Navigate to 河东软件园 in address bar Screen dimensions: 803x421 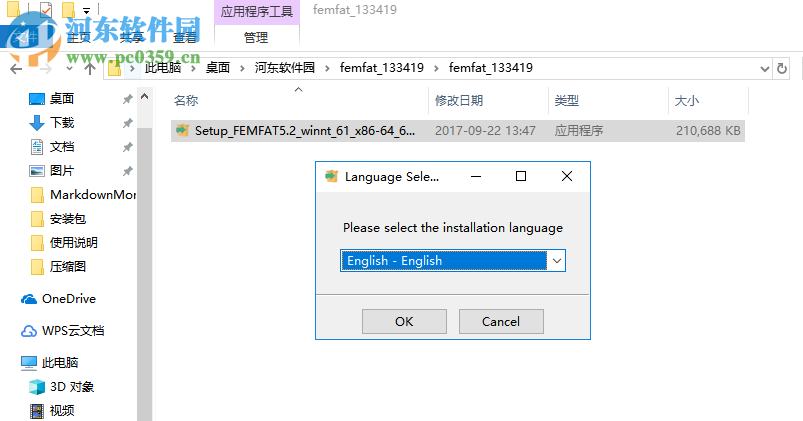click(x=285, y=68)
